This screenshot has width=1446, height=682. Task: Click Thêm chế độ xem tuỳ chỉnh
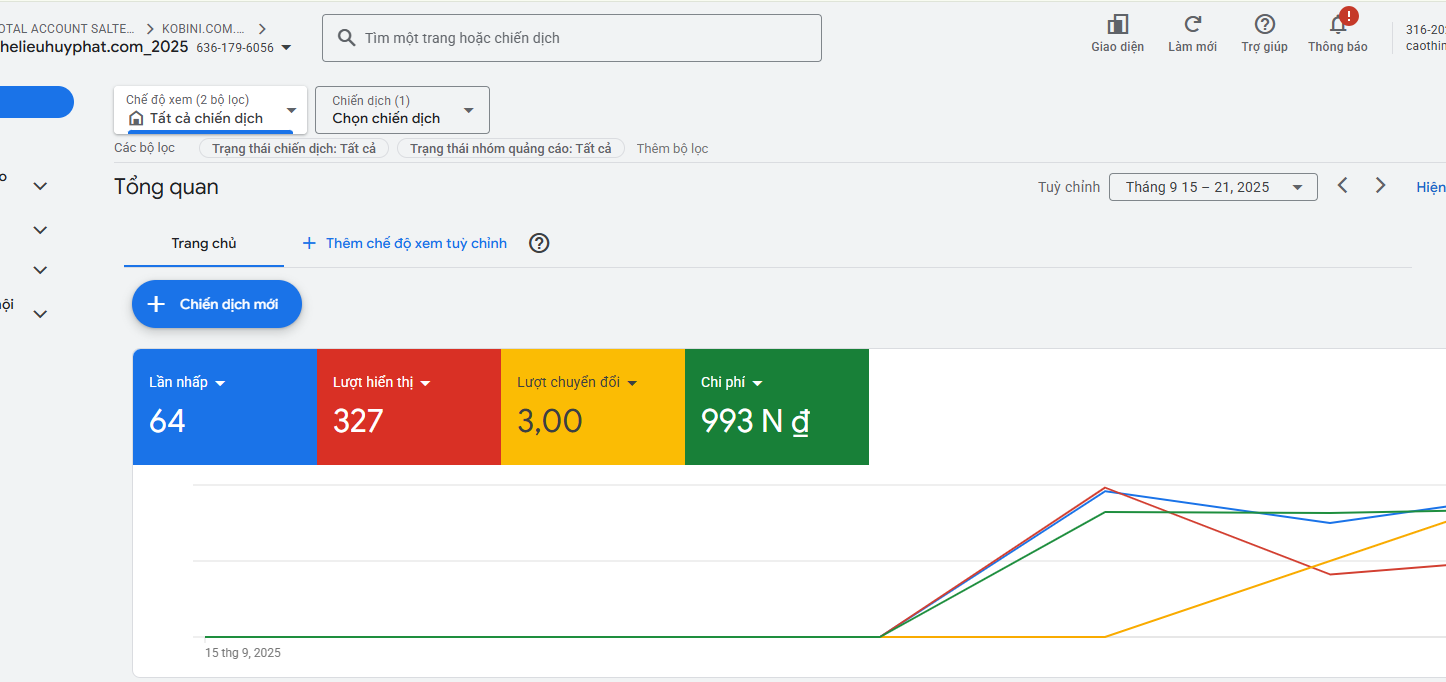(405, 243)
